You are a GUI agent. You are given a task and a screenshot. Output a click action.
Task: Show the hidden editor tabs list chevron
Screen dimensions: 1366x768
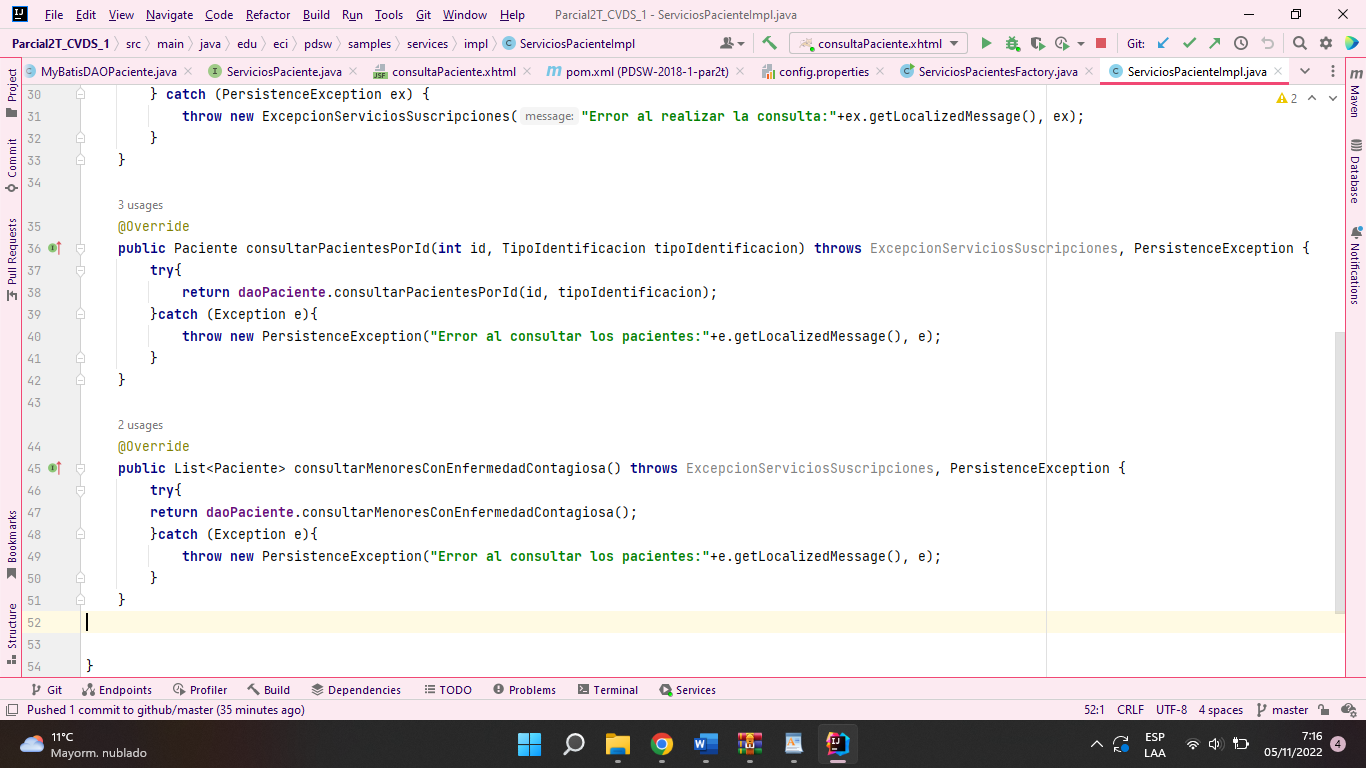1305,71
